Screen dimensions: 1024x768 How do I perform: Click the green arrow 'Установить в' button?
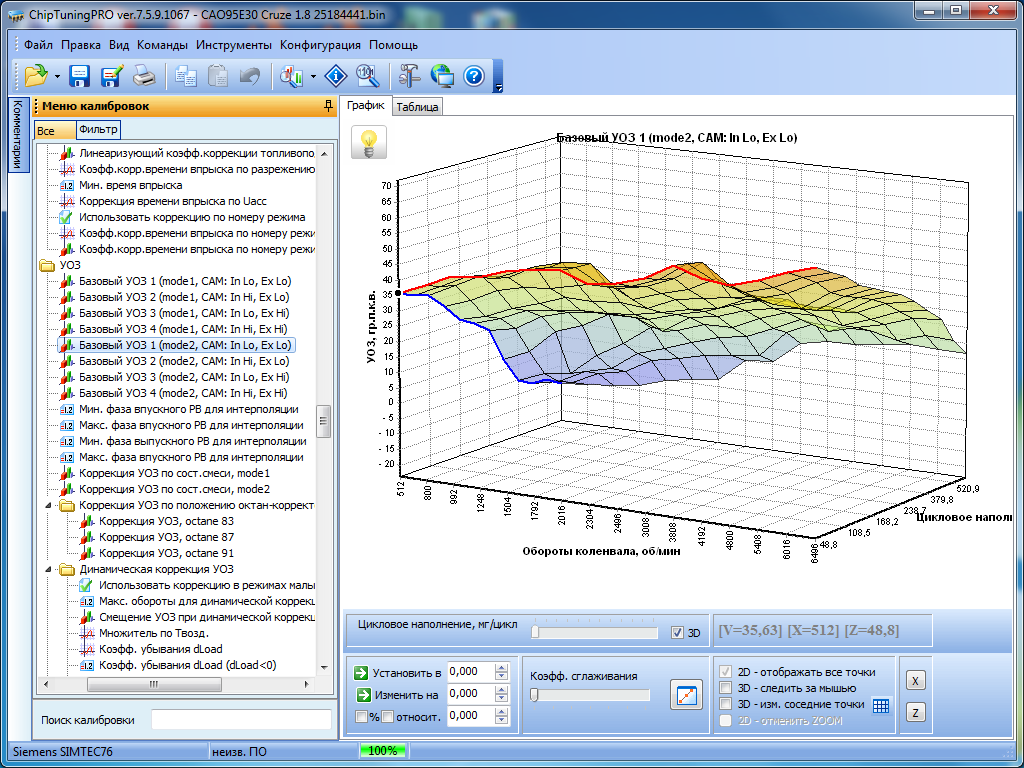coord(362,672)
